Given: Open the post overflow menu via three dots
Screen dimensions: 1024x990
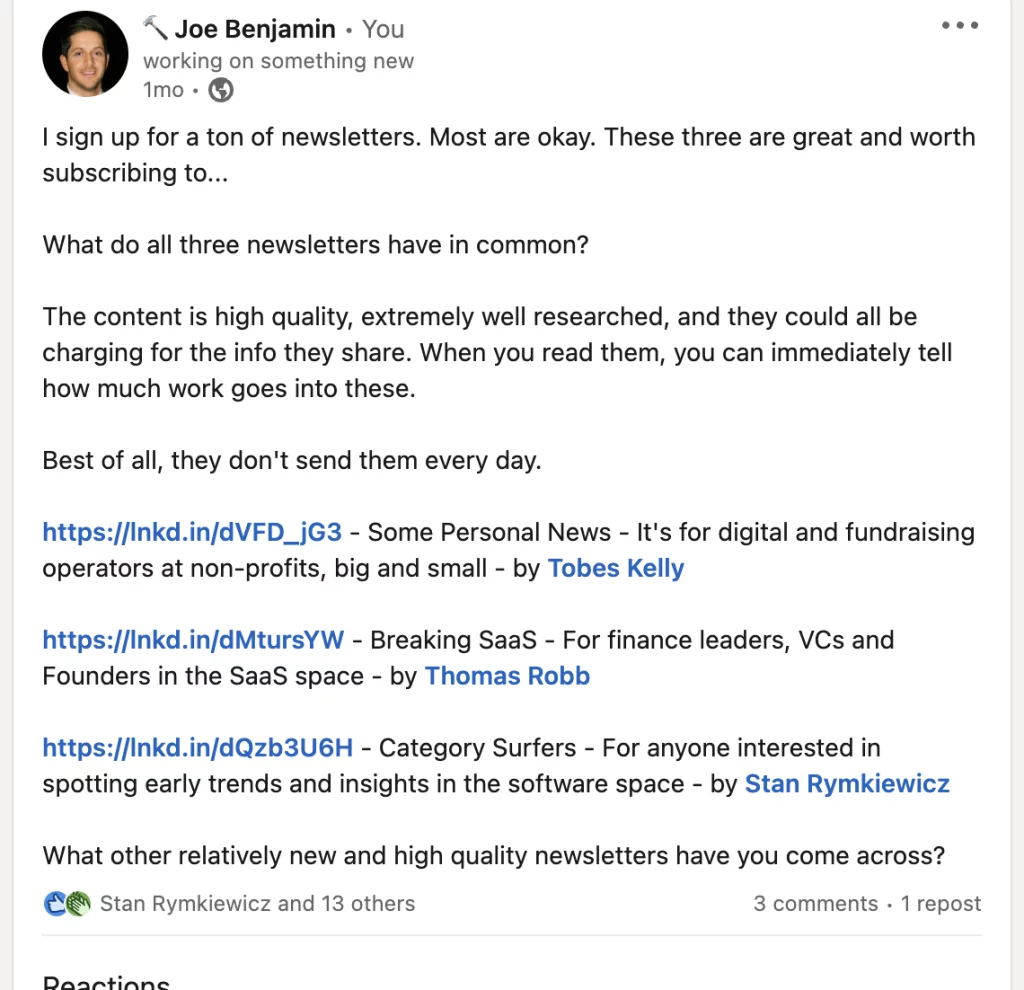Looking at the screenshot, I should pos(959,25).
